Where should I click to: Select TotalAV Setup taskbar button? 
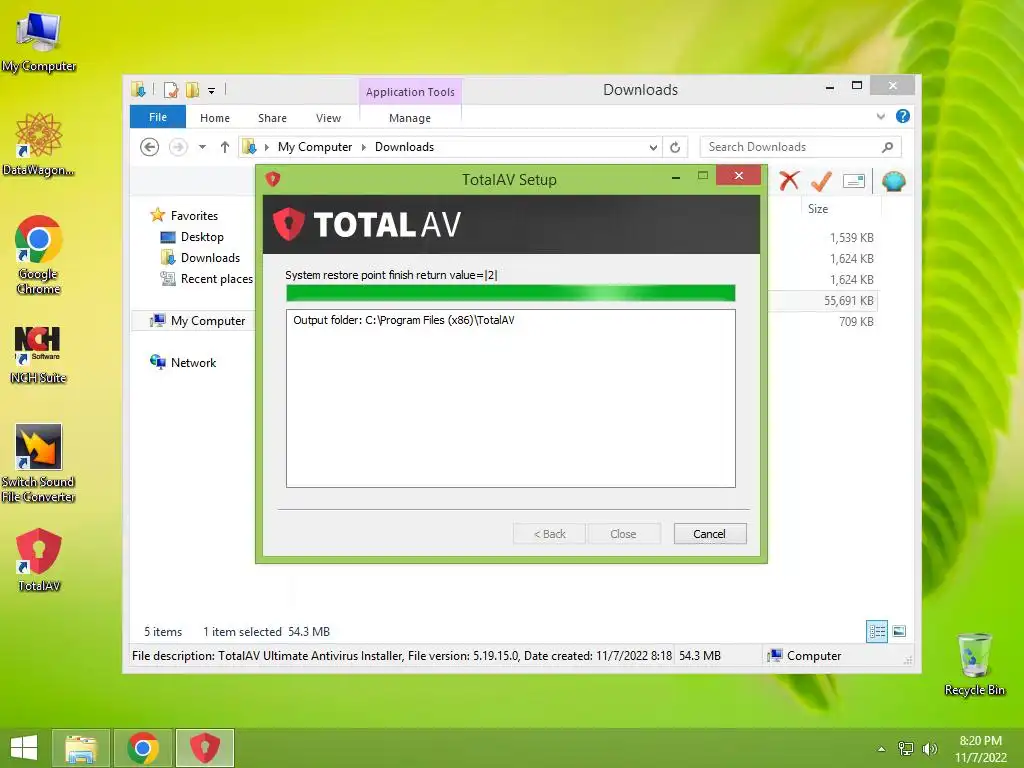pos(204,748)
